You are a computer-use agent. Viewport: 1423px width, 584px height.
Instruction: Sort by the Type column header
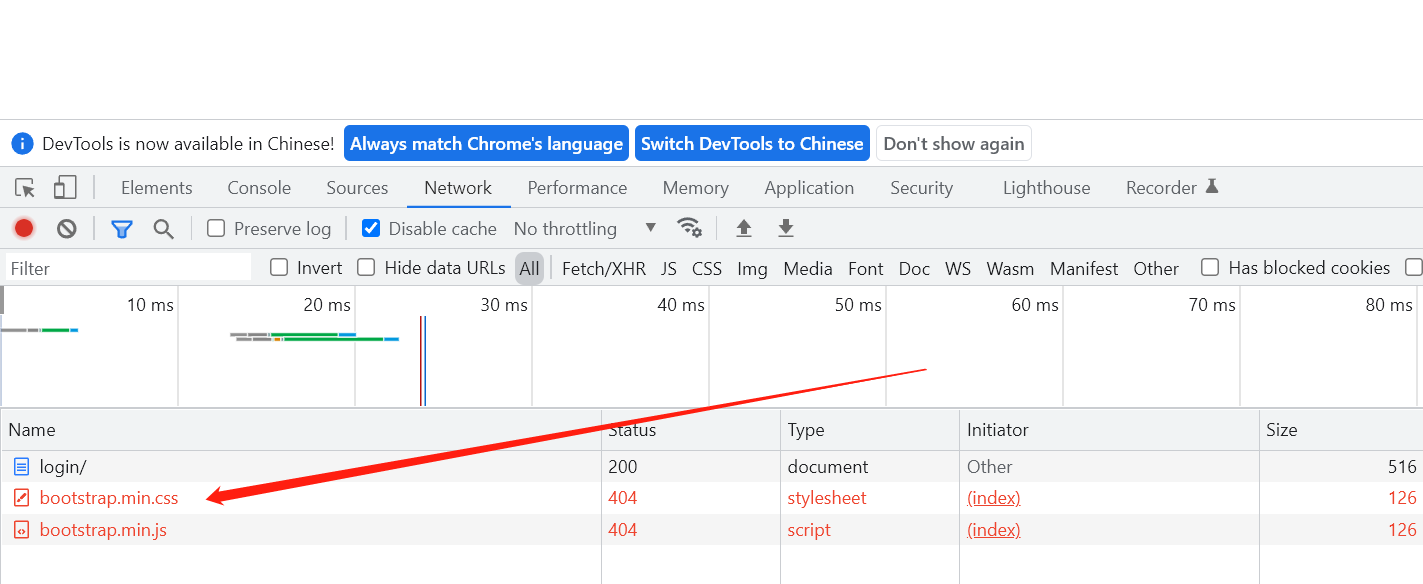click(x=870, y=430)
